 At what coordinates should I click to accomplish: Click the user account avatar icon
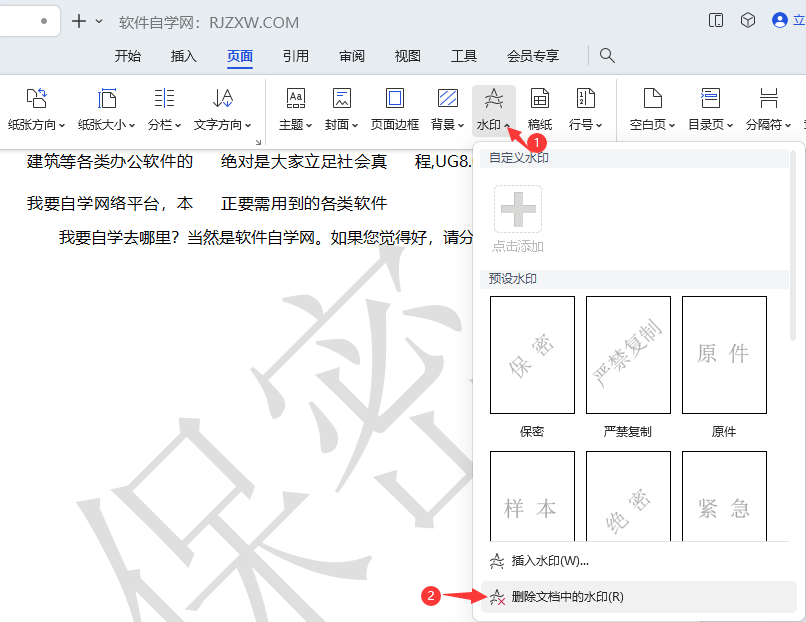[x=780, y=20]
